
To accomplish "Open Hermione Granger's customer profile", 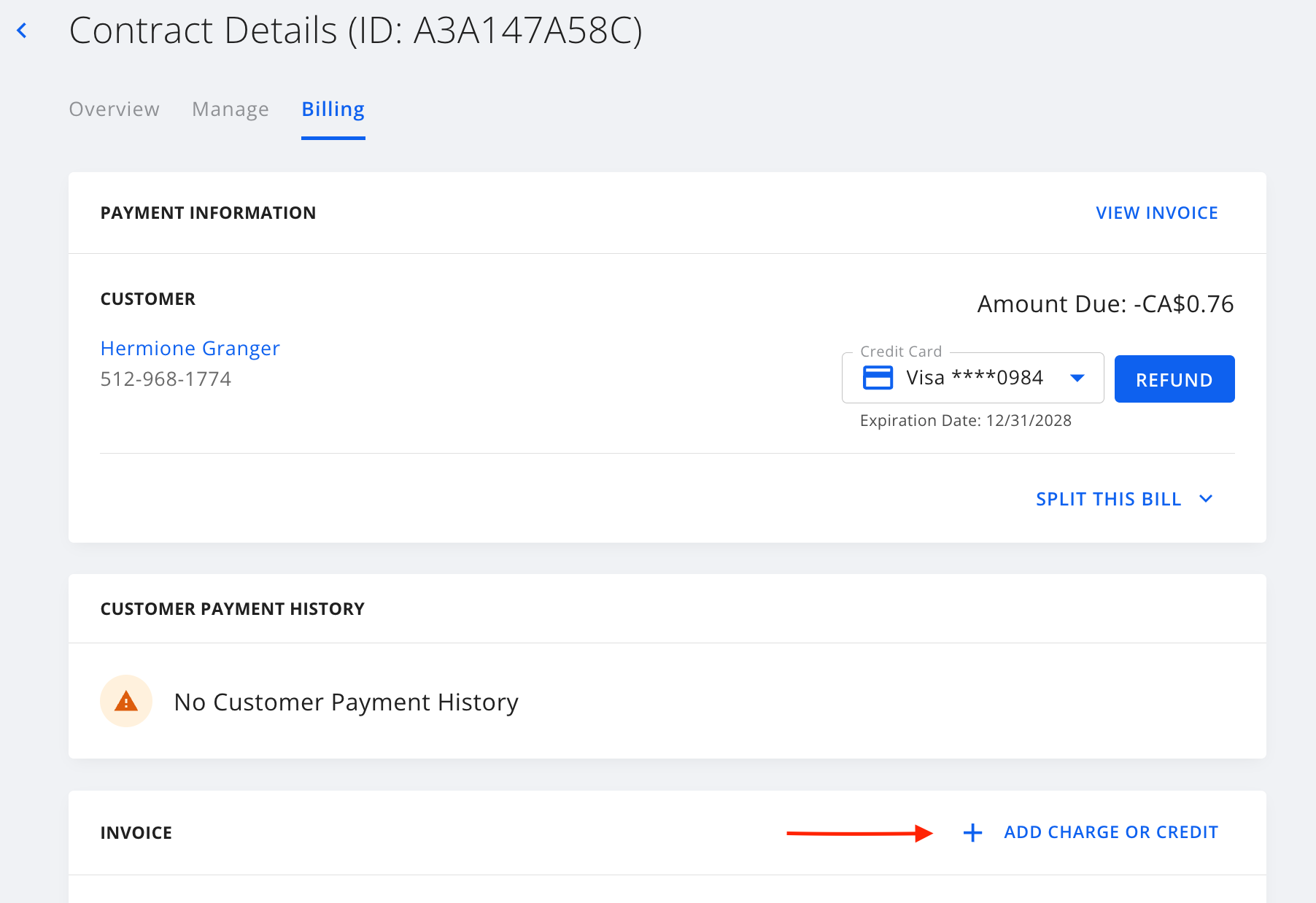I will (190, 349).
